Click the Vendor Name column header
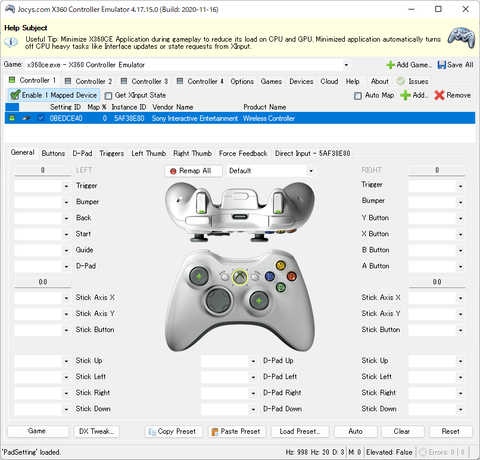Image resolution: width=480 pixels, height=460 pixels. (173, 107)
